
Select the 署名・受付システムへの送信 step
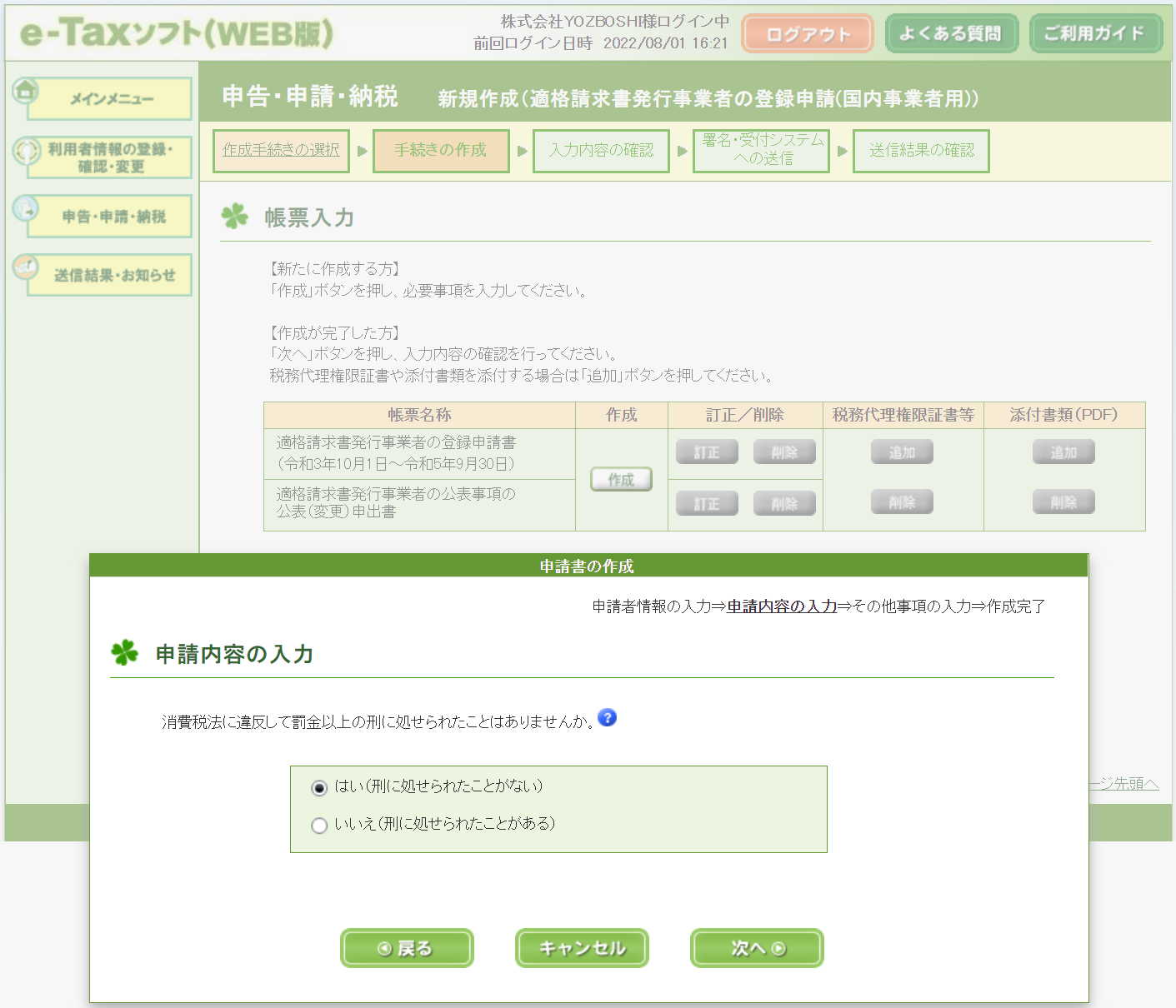pyautogui.click(x=761, y=151)
